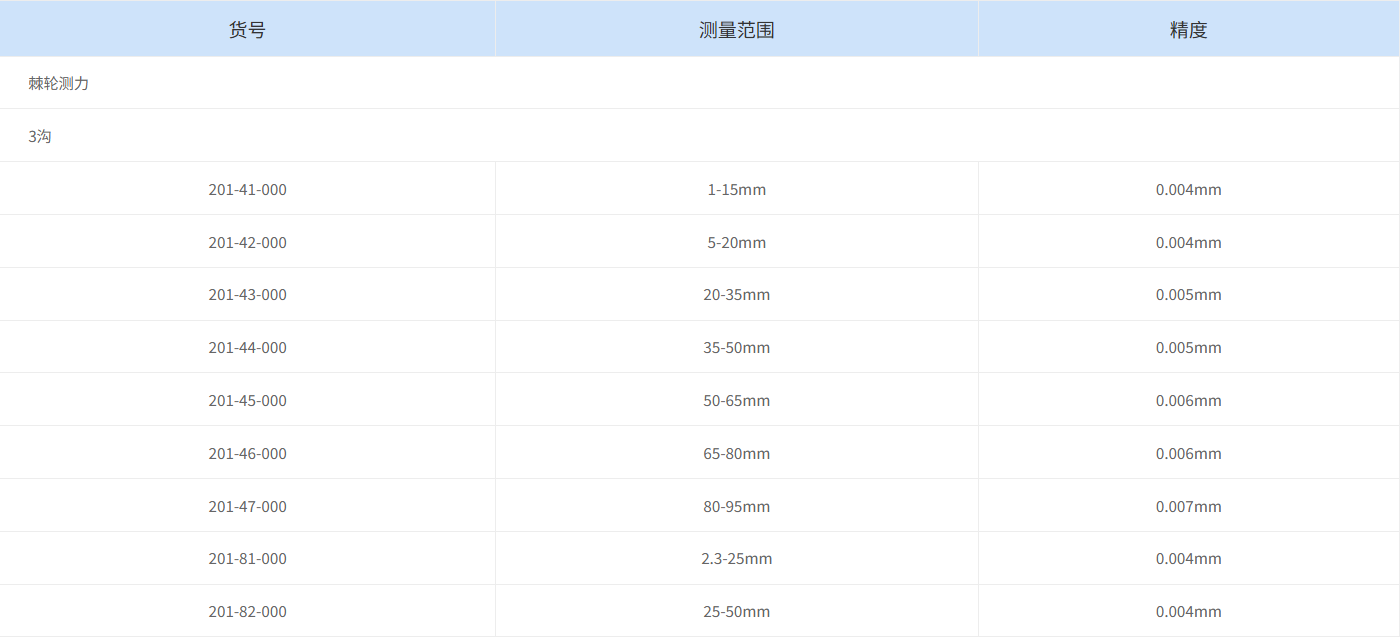Select the 1-15mm measurement range cell
This screenshot has width=1400, height=637.
(x=737, y=189)
